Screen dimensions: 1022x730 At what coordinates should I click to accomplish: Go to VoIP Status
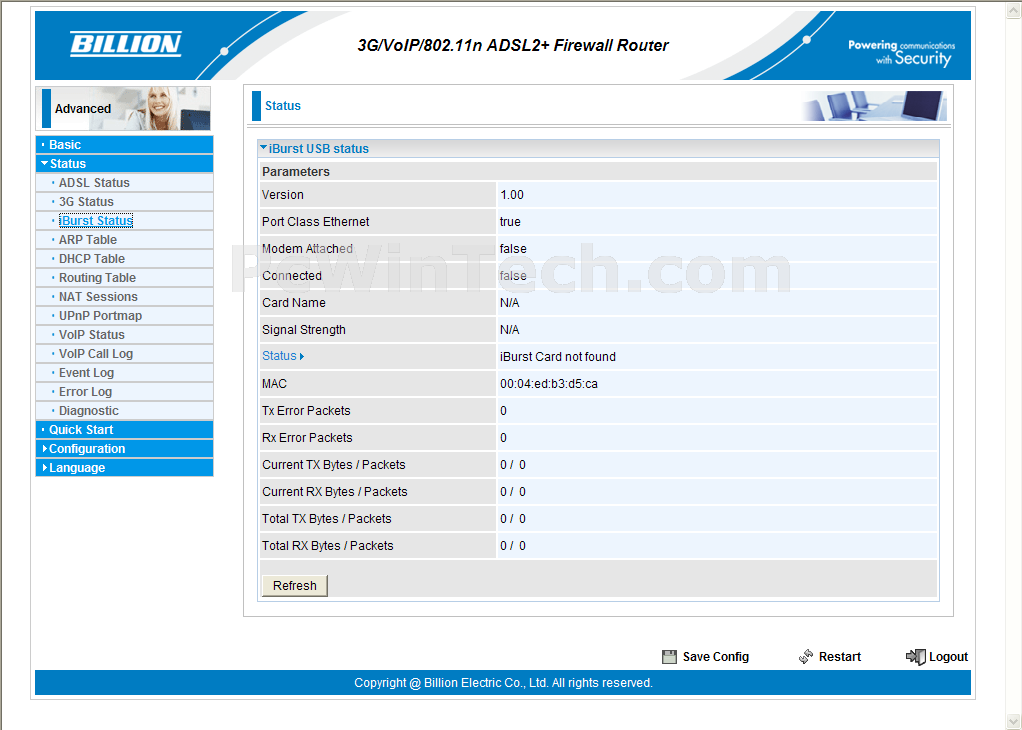[92, 334]
